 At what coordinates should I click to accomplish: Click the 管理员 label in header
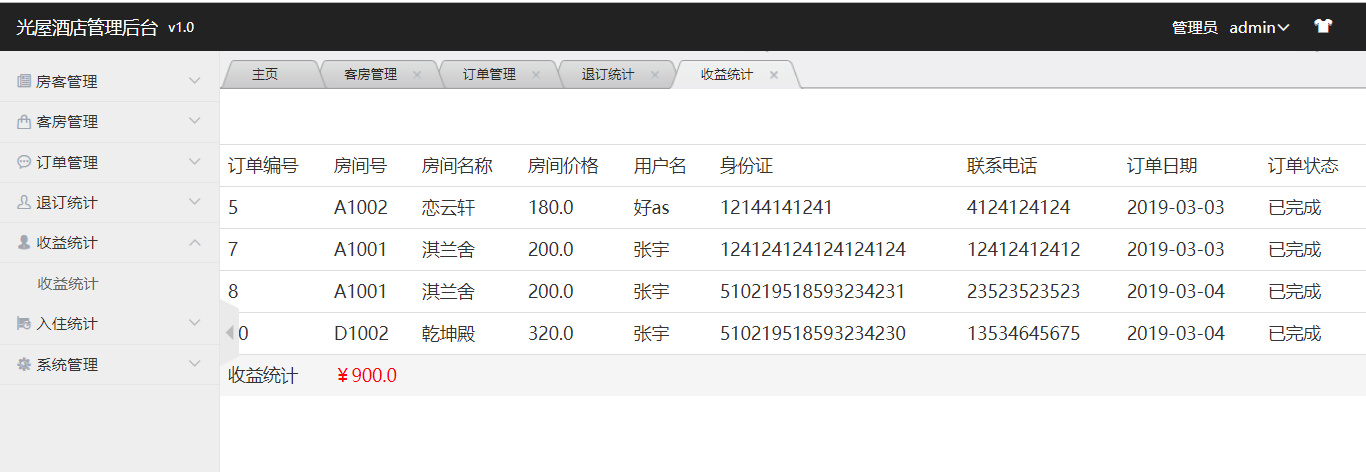(x=1194, y=28)
